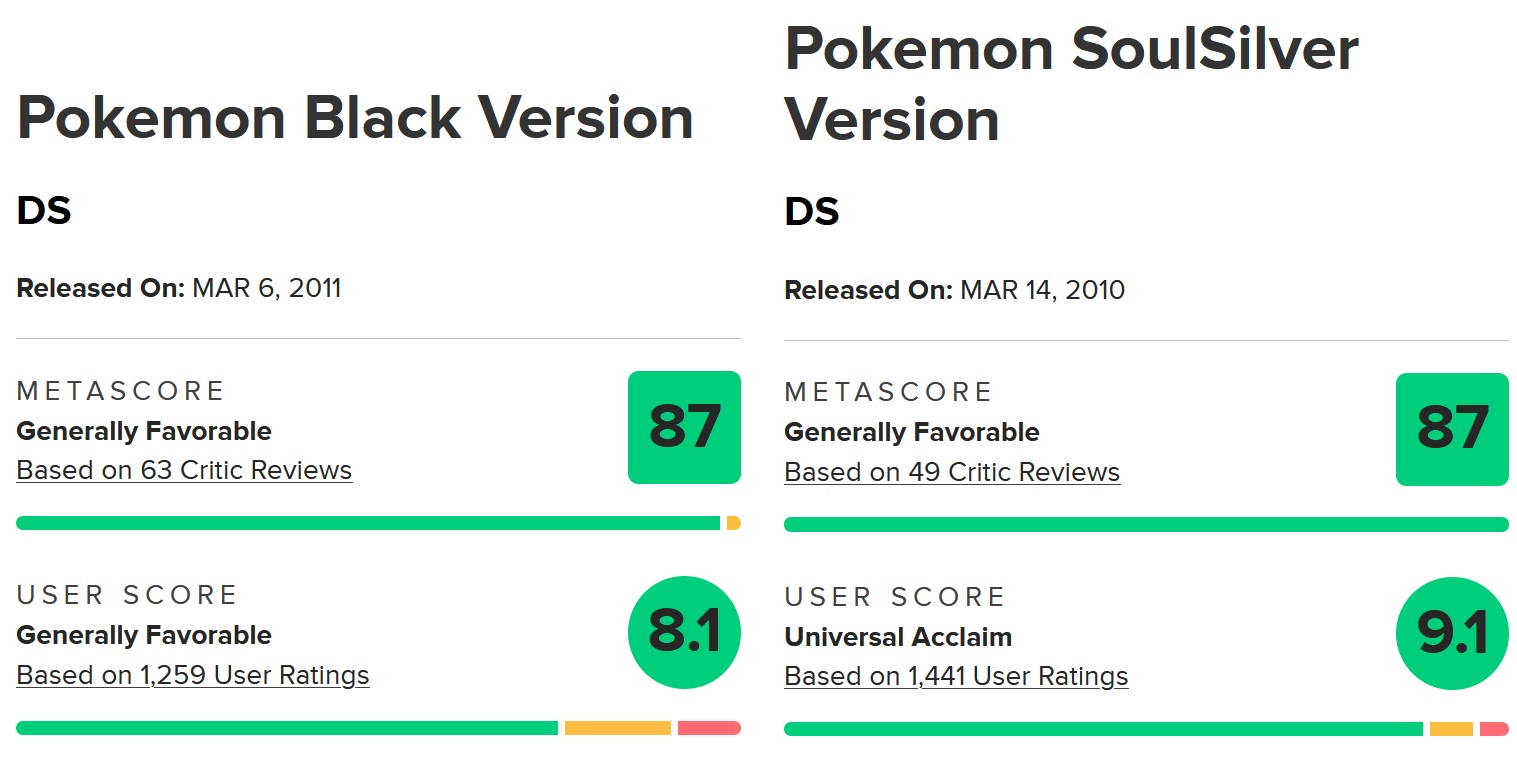View the 1,259 User Ratings link
The height and width of the screenshot is (763, 1517).
point(193,675)
